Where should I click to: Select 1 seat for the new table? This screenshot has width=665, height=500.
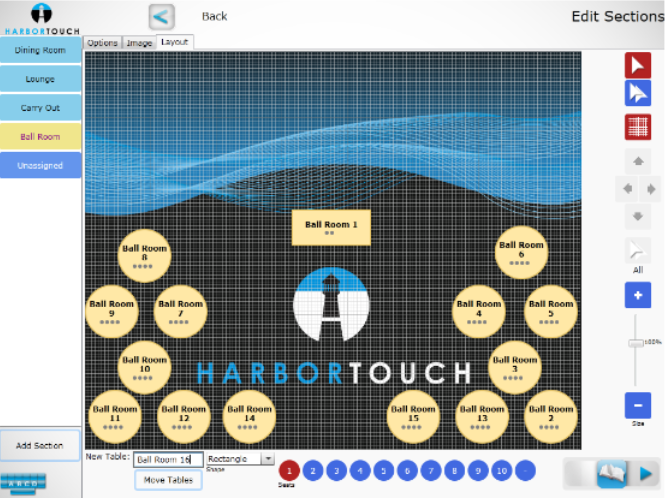tap(288, 470)
